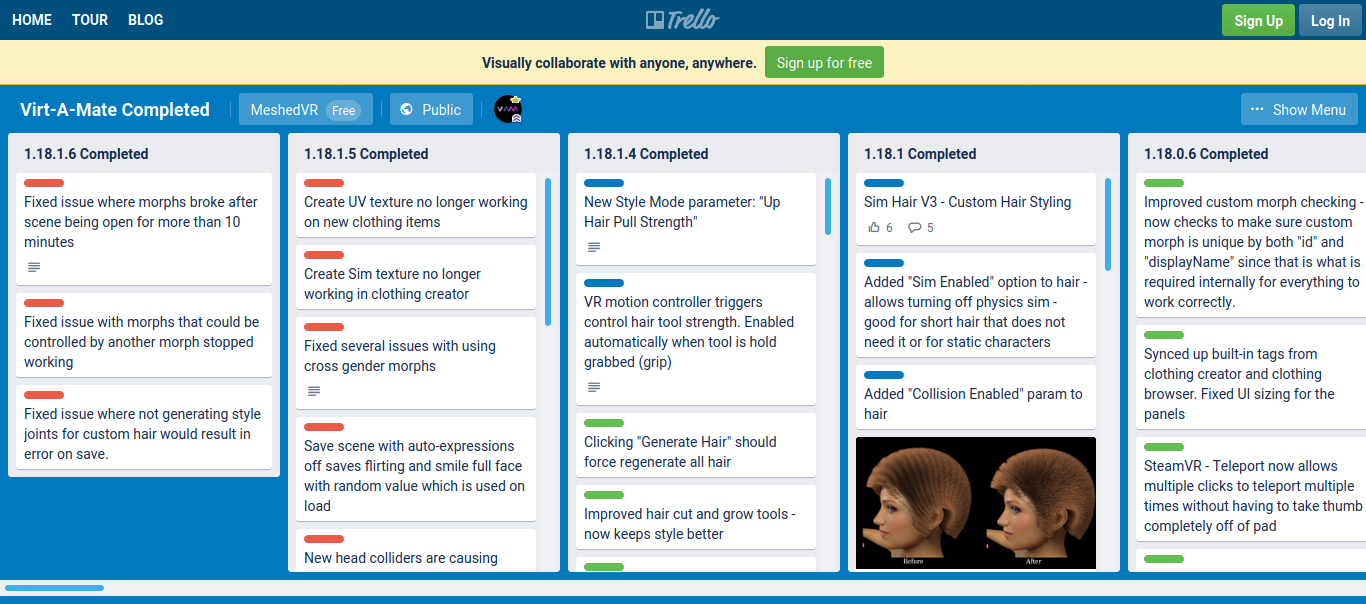Click blue label on Sim Hair V3 card
The width and height of the screenshot is (1366, 604).
tap(884, 183)
